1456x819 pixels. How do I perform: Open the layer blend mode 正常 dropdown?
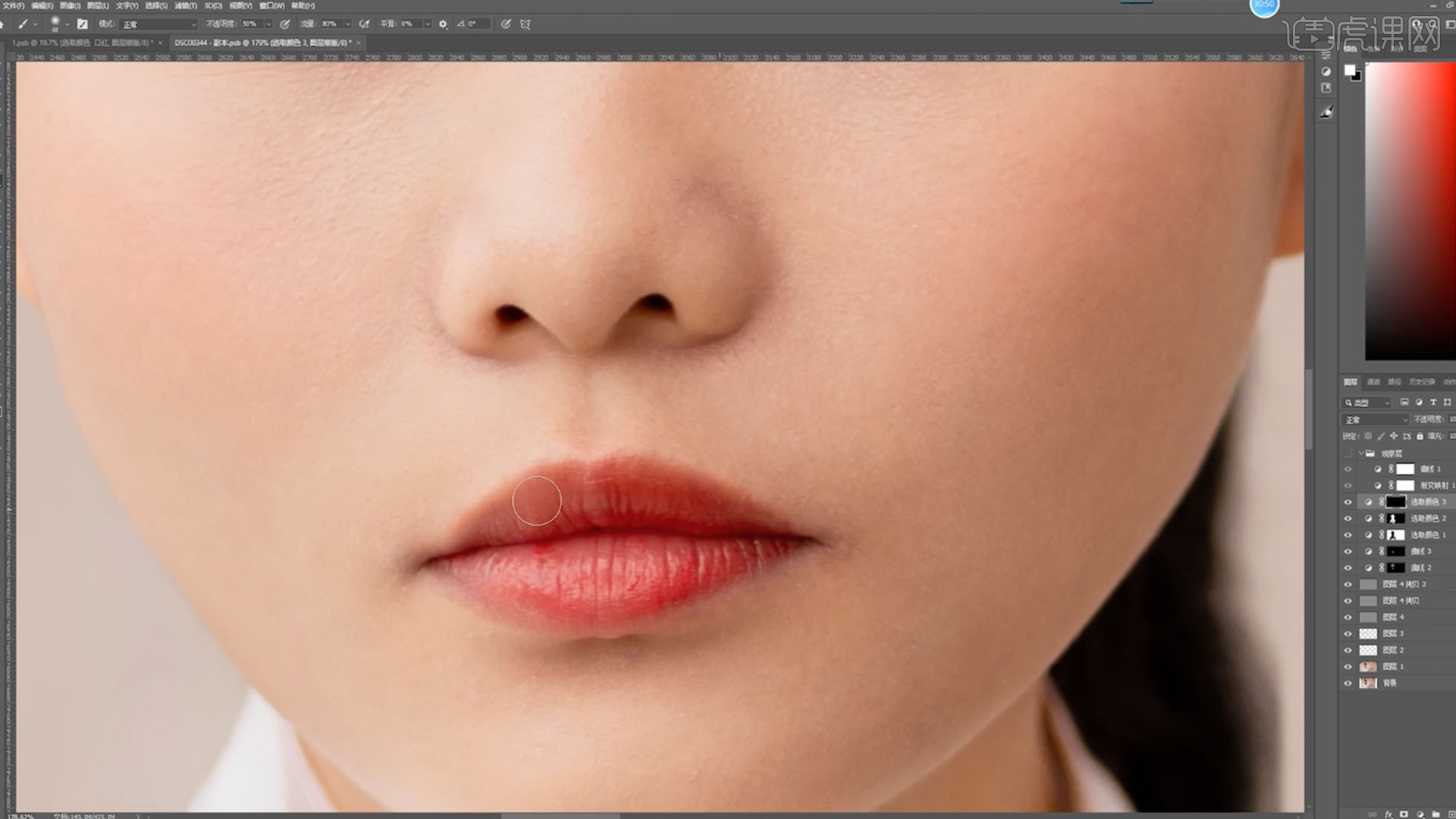tap(1376, 419)
